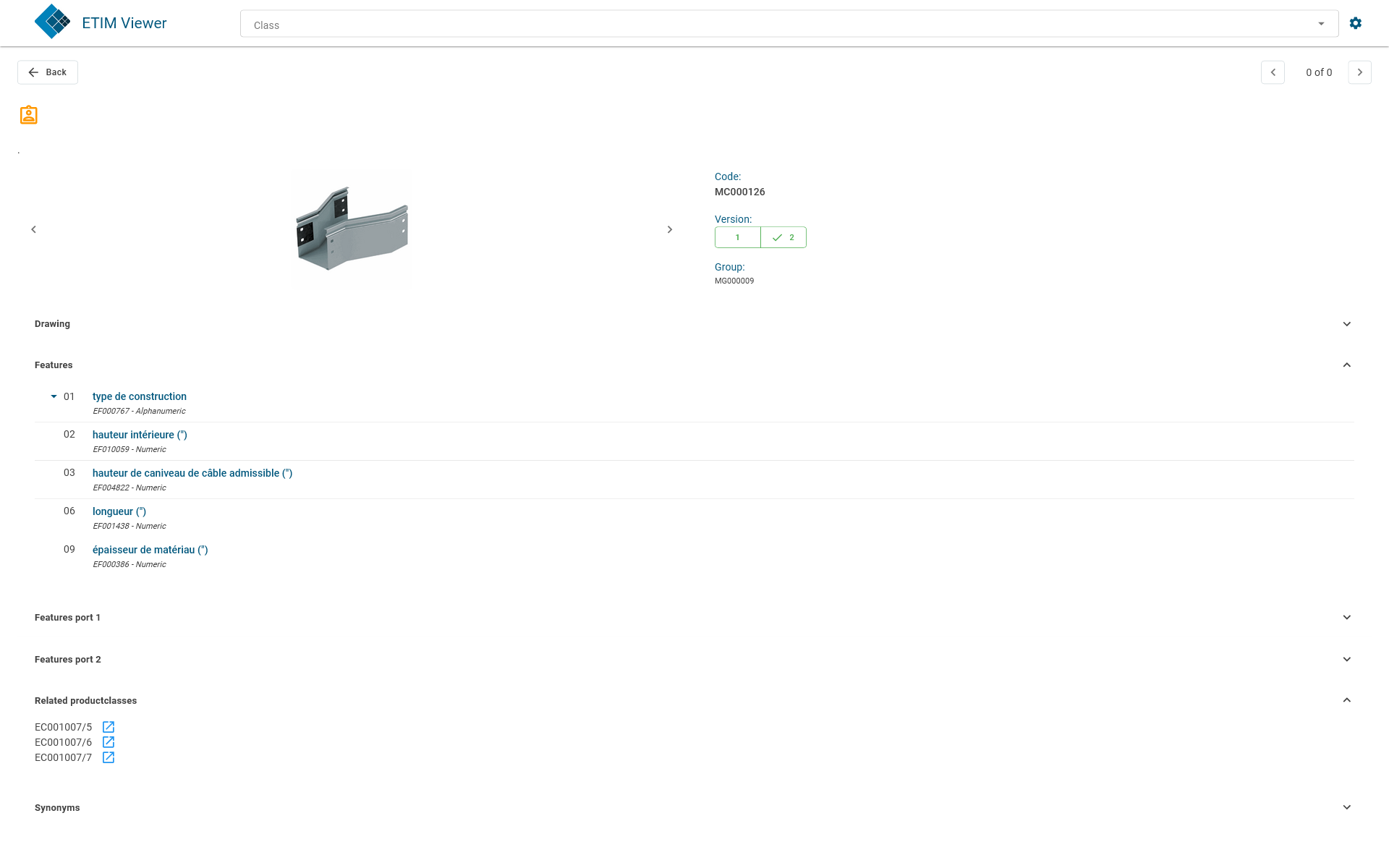The width and height of the screenshot is (1389, 868).
Task: Select group text MG000009
Action: pos(734,281)
